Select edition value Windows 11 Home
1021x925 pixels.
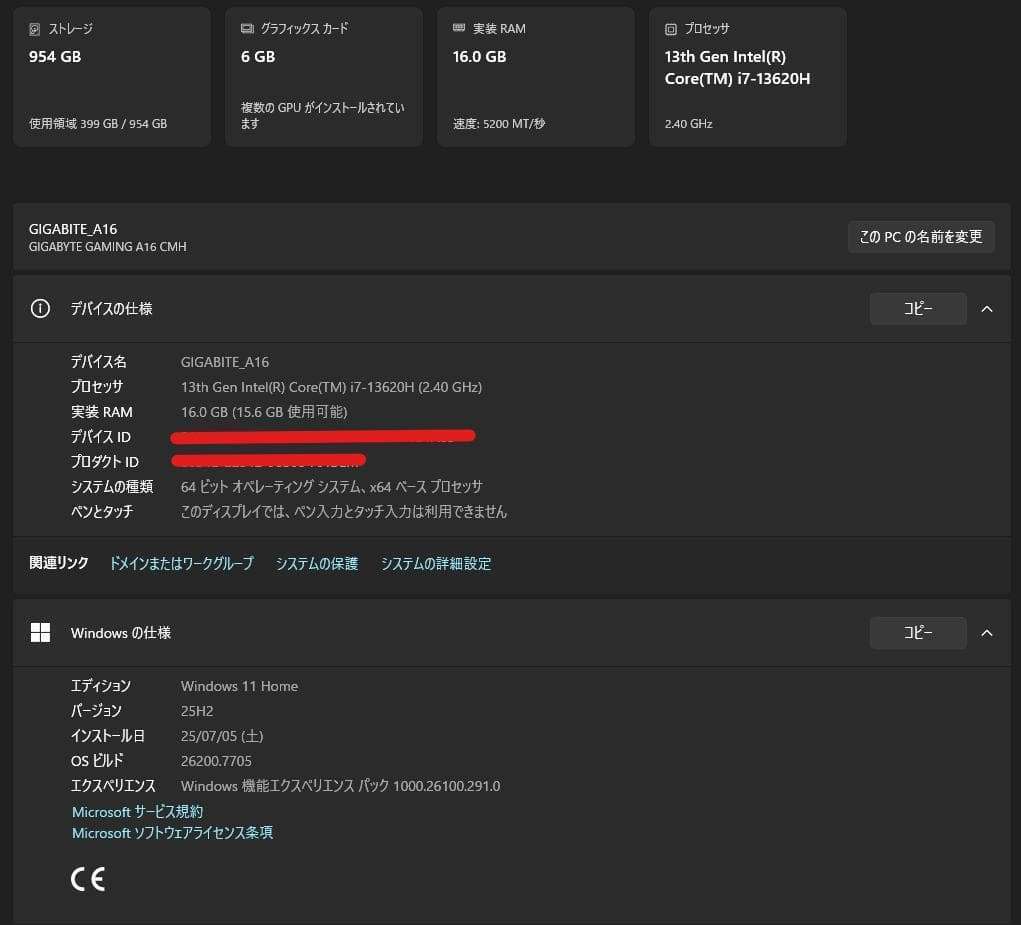pyautogui.click(x=239, y=686)
